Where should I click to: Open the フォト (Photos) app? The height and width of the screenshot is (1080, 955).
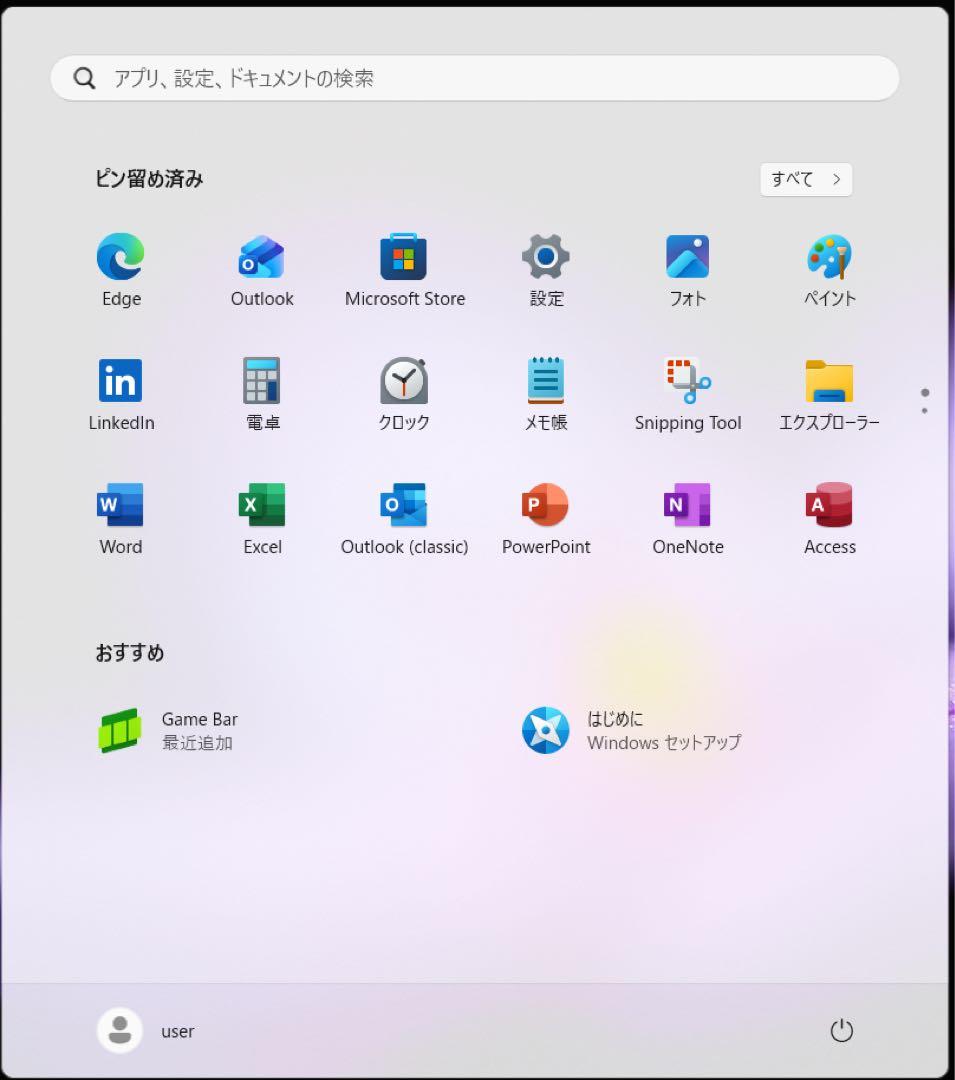[687, 256]
